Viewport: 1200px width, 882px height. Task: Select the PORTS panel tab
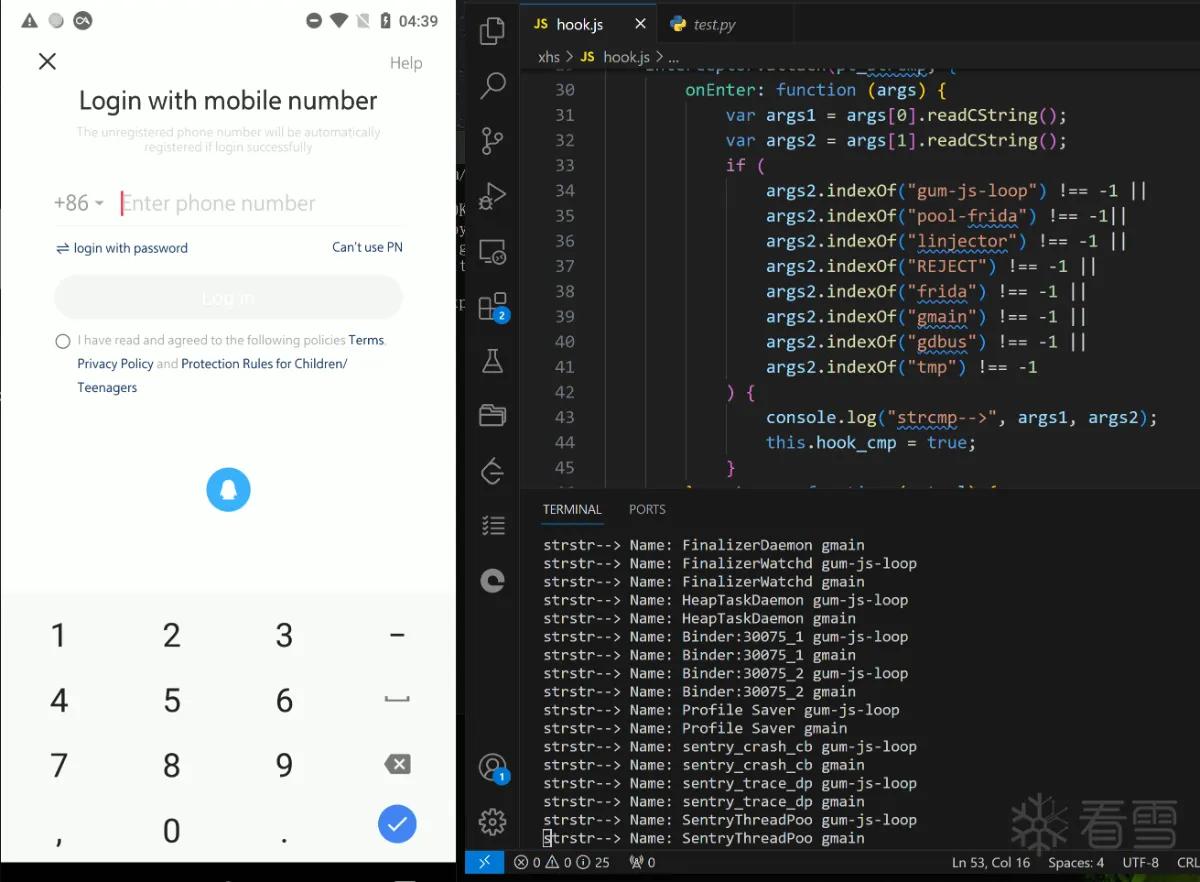click(x=647, y=509)
